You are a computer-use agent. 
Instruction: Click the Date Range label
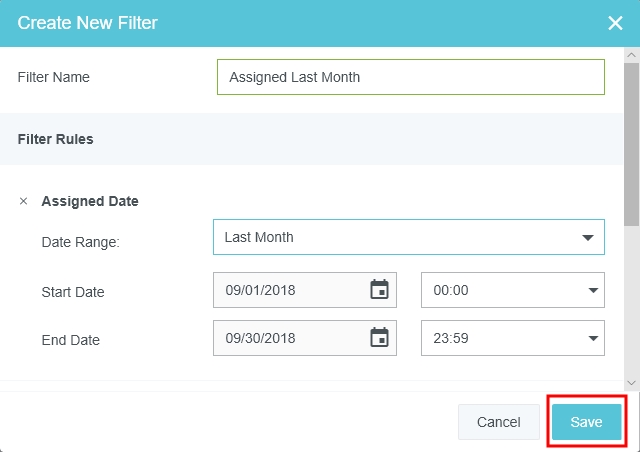point(80,242)
